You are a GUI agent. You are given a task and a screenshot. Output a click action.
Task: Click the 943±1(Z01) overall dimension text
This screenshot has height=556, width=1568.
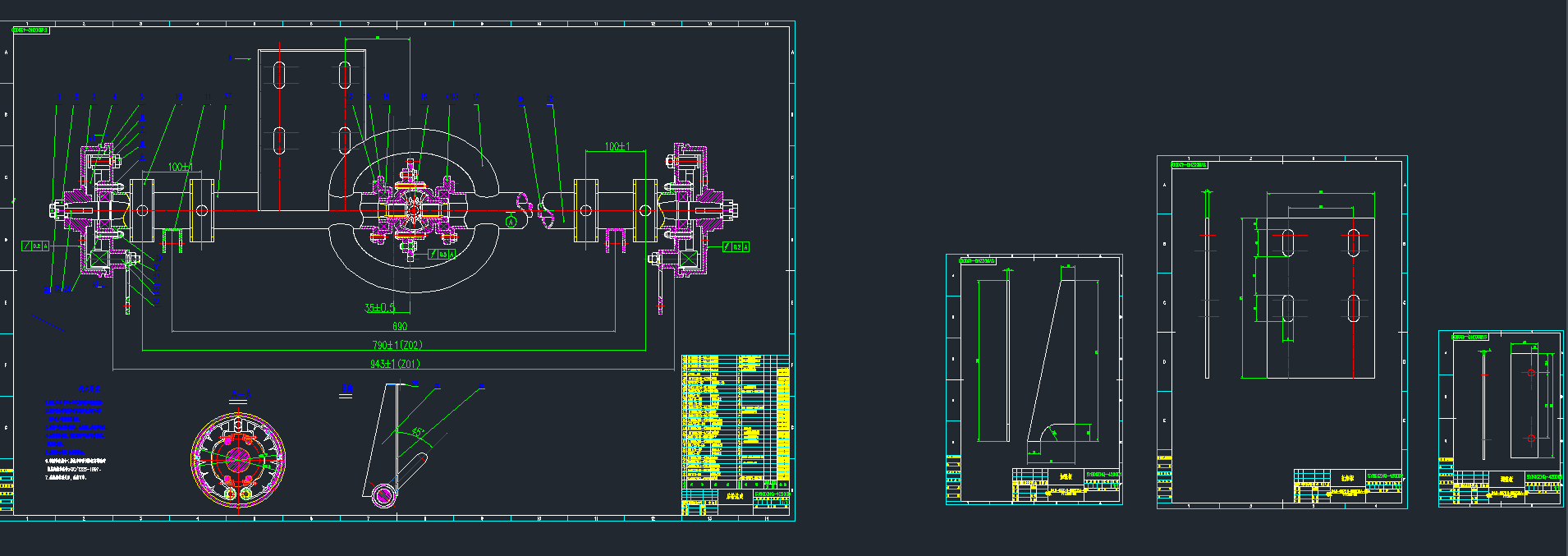point(395,364)
